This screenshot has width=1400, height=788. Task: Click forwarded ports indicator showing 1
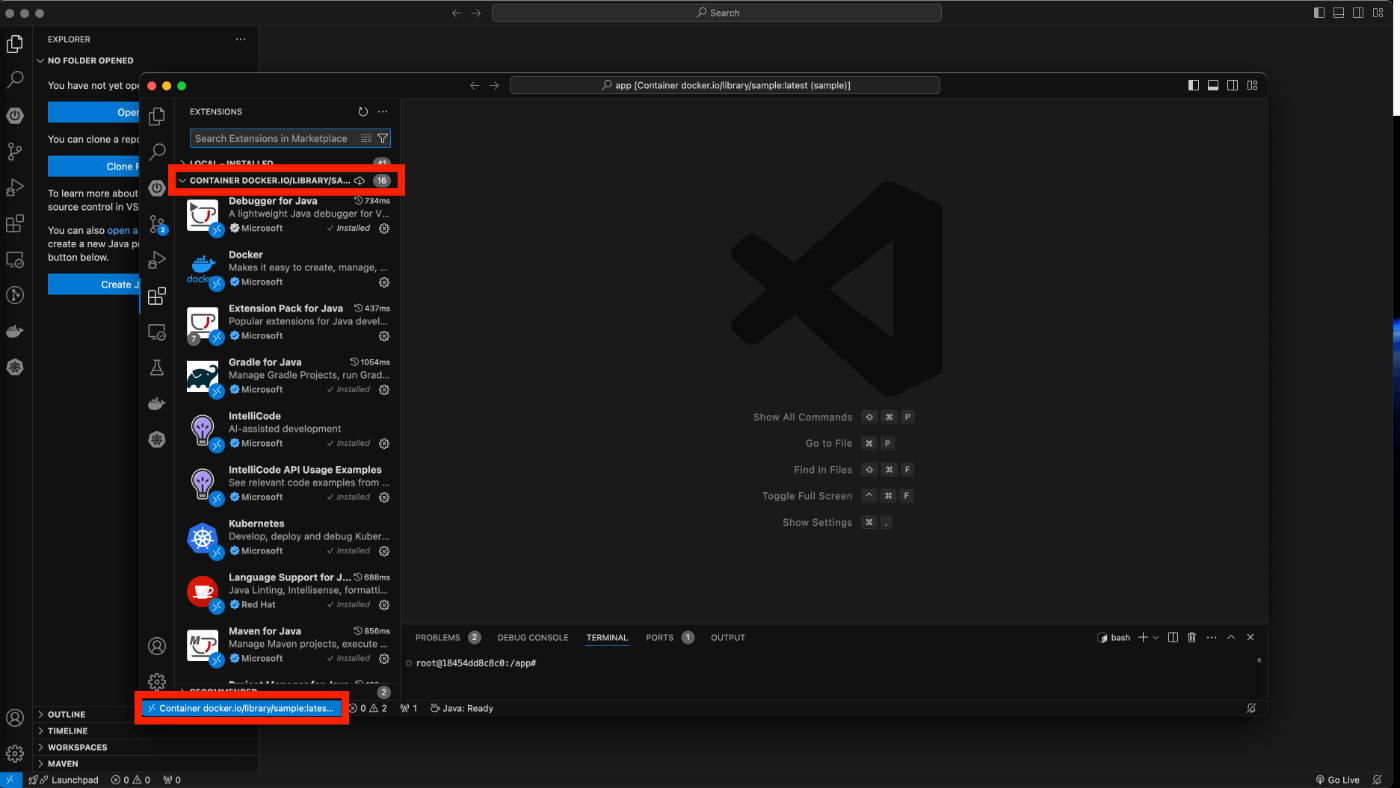coord(409,708)
